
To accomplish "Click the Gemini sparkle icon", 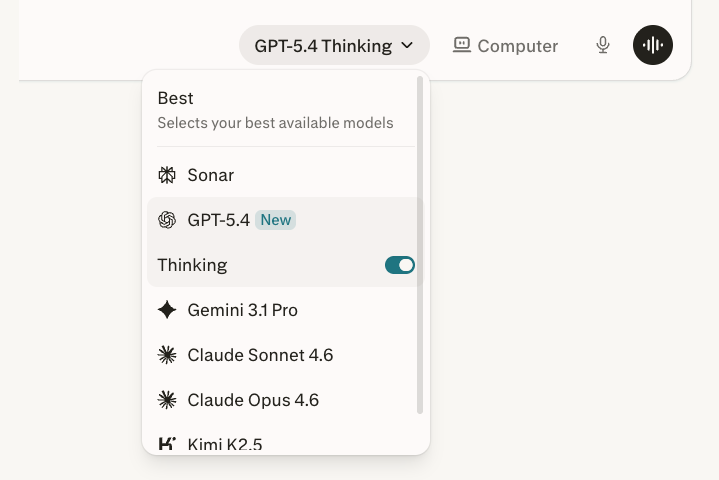I will [x=167, y=310].
